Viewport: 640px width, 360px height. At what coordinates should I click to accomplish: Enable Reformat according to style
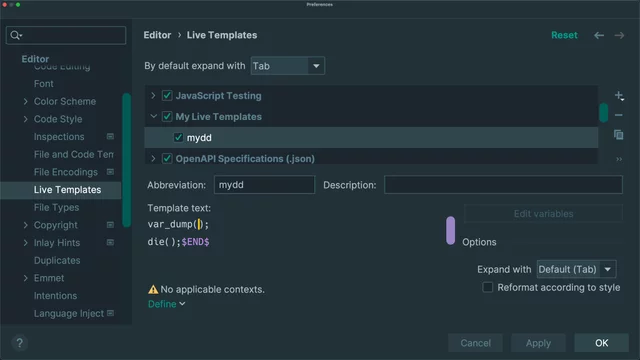pyautogui.click(x=488, y=287)
